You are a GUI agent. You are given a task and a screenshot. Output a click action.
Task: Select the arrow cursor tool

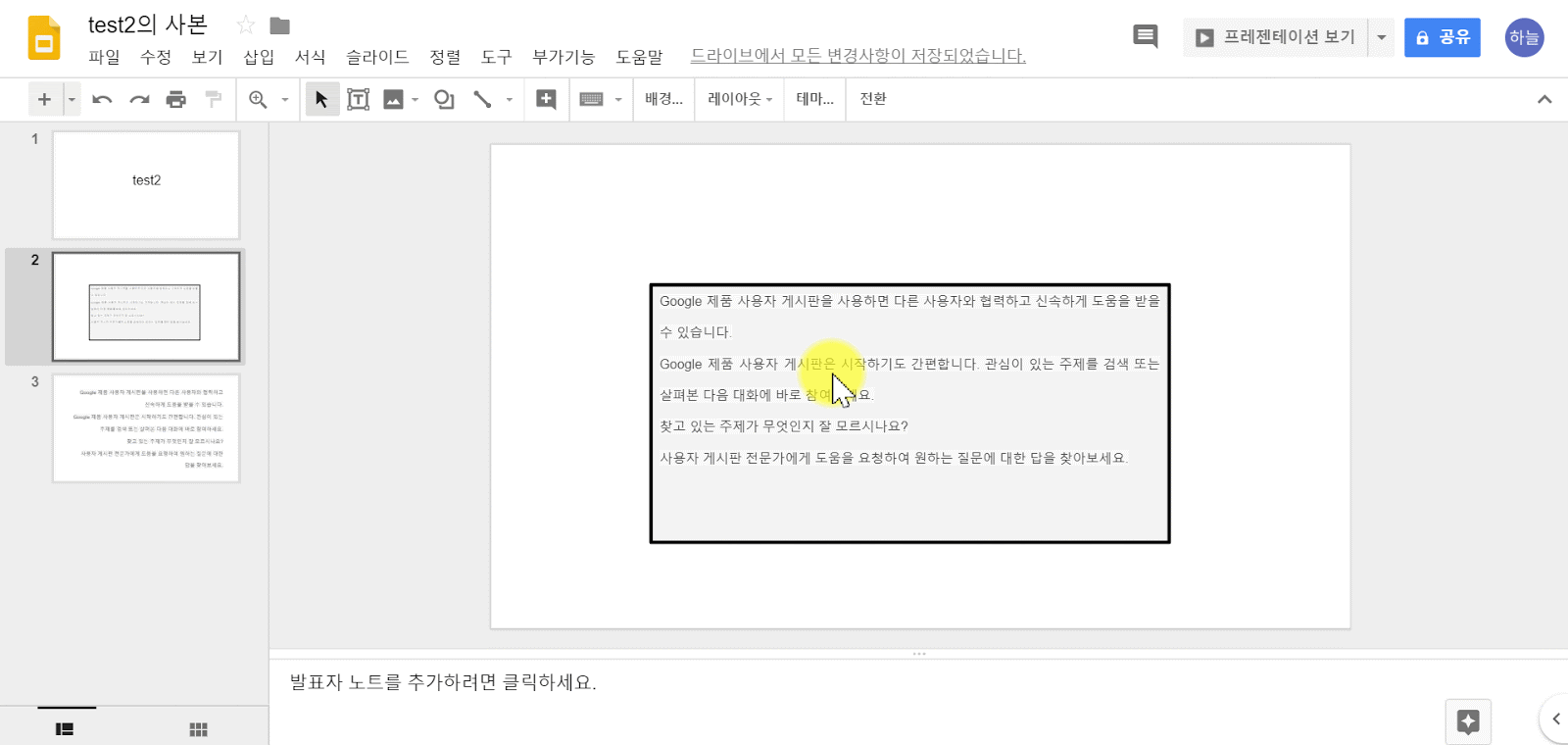pos(321,99)
